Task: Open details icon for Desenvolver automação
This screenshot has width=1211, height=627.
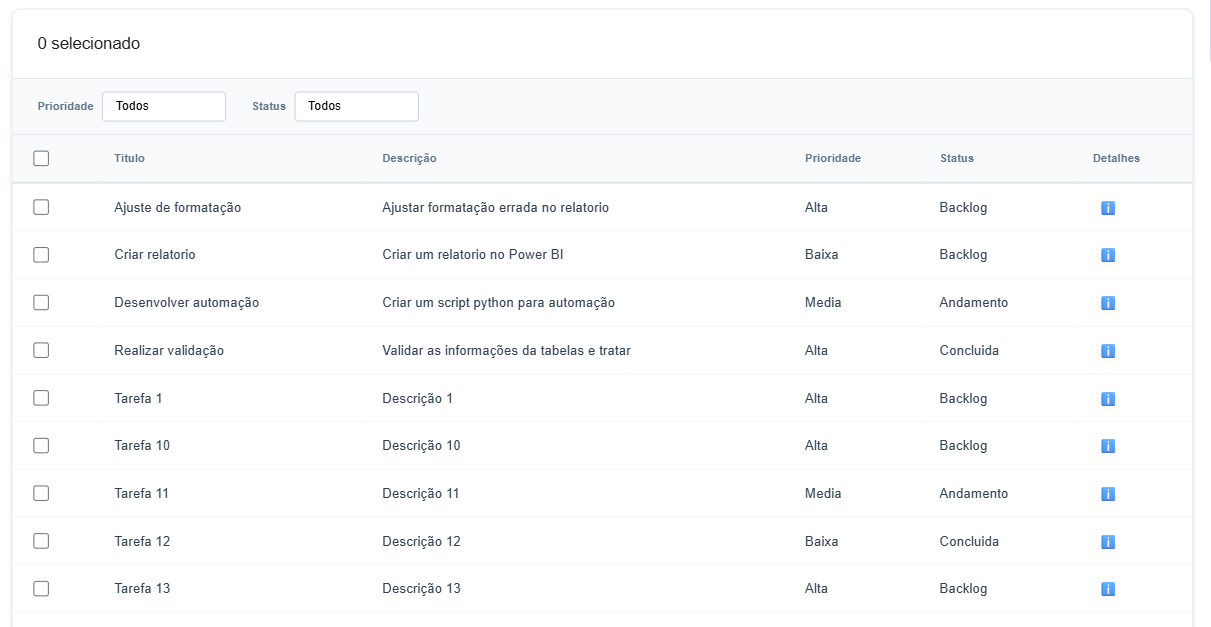Action: (1107, 303)
